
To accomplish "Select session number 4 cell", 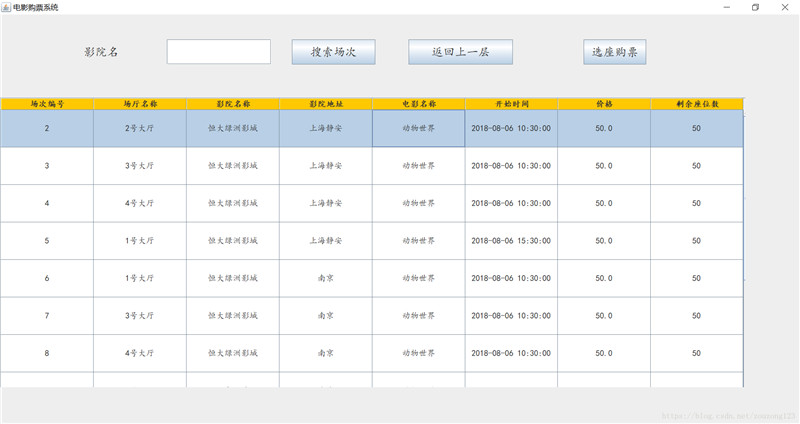I will coord(47,203).
